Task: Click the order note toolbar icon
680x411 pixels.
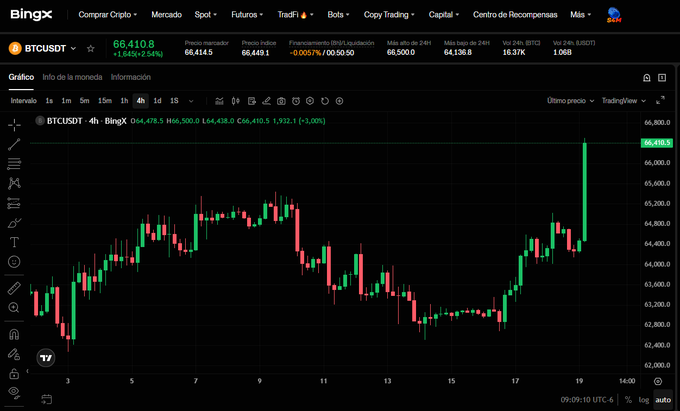Action: pyautogui.click(x=252, y=101)
